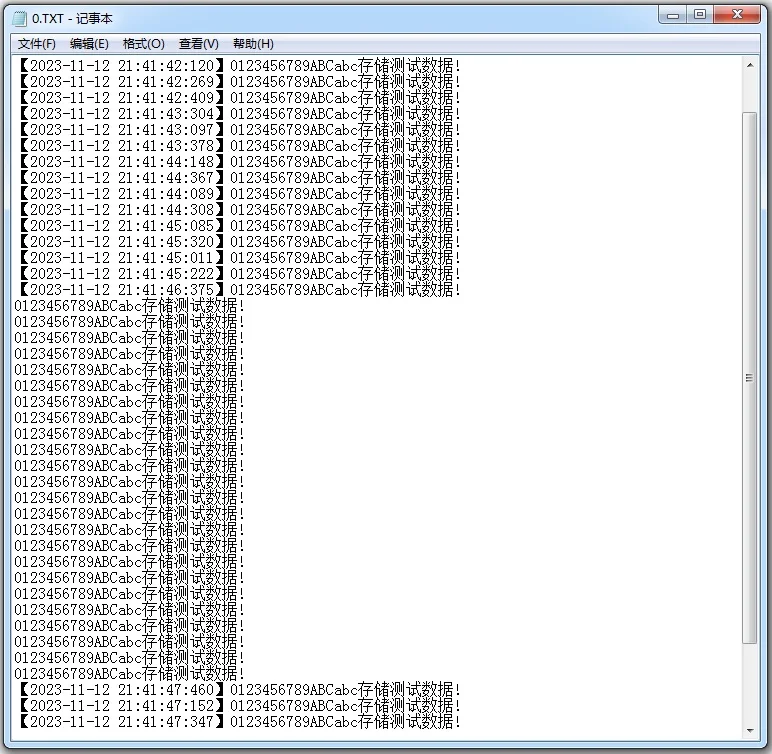Close the 0.TXT Notepad window
Viewport: 772px width, 754px height.
click(737, 15)
